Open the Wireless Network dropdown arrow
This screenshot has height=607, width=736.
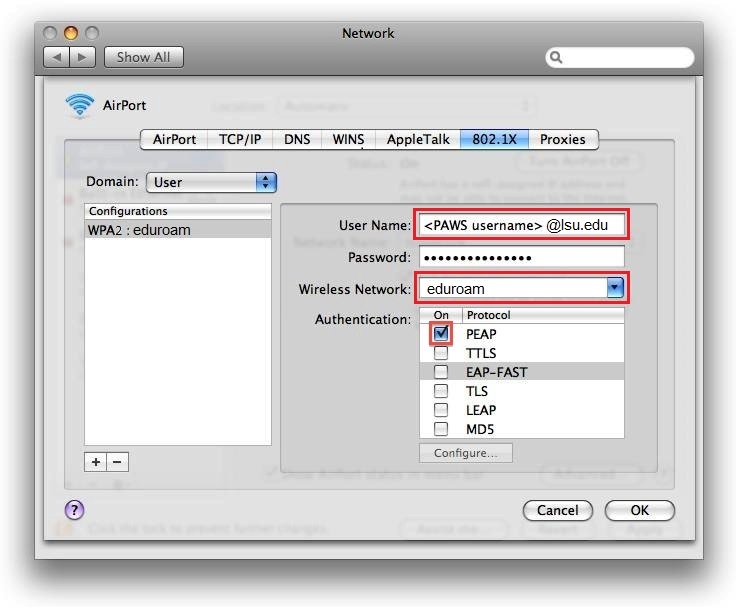615,288
